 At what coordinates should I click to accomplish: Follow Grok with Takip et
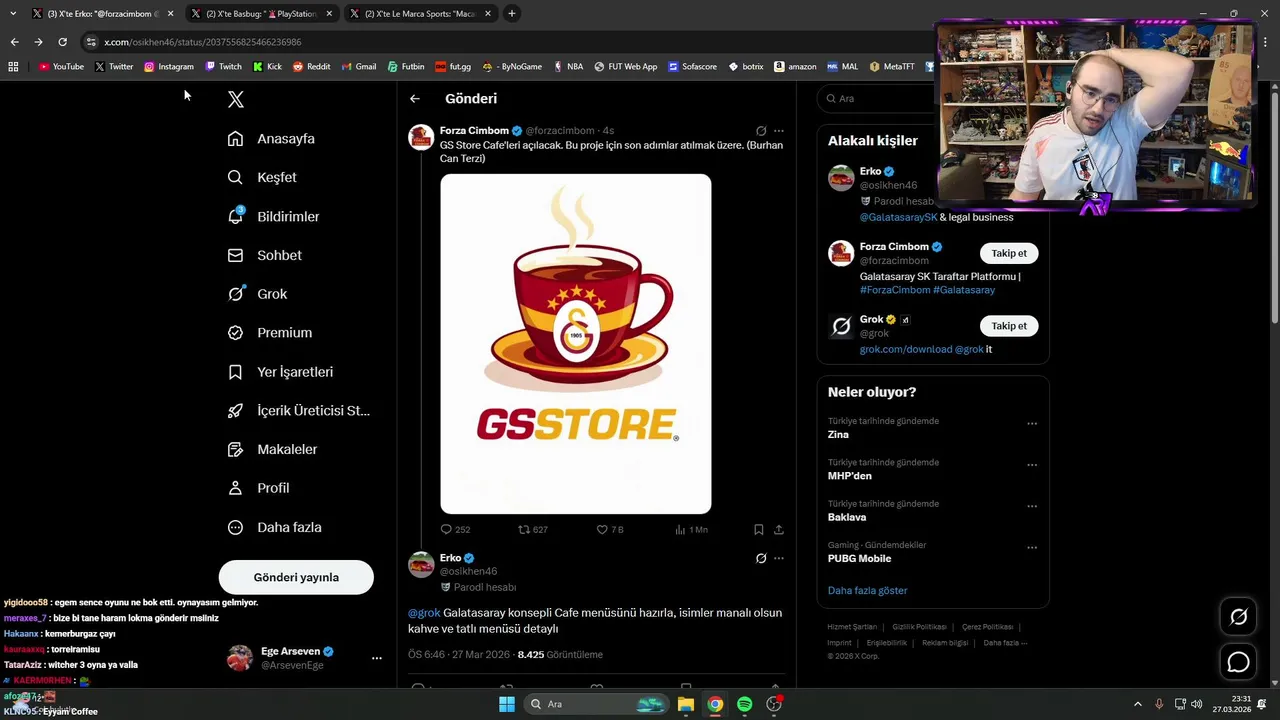tap(1008, 326)
